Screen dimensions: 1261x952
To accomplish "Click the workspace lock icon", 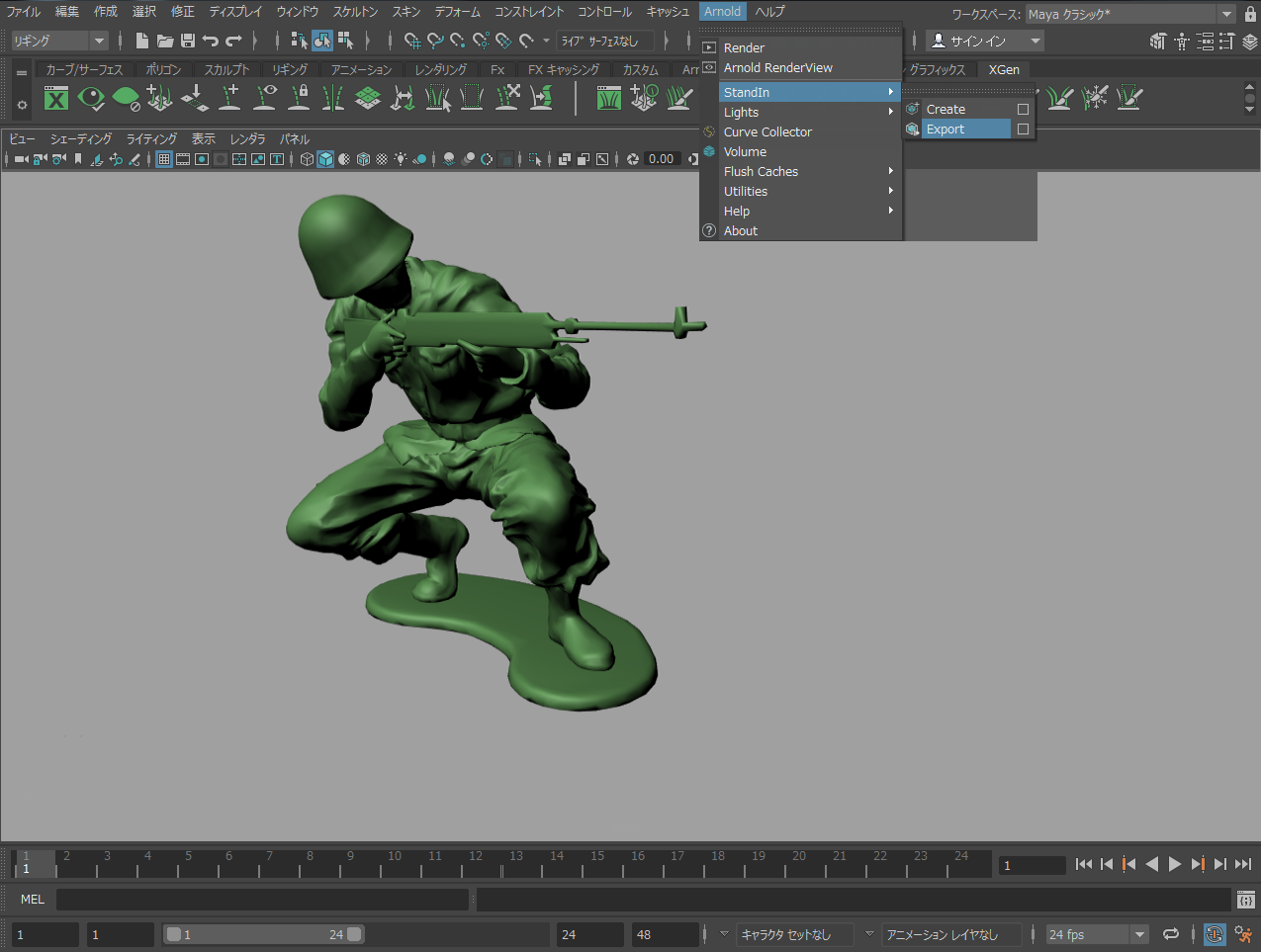I will coord(1250,14).
